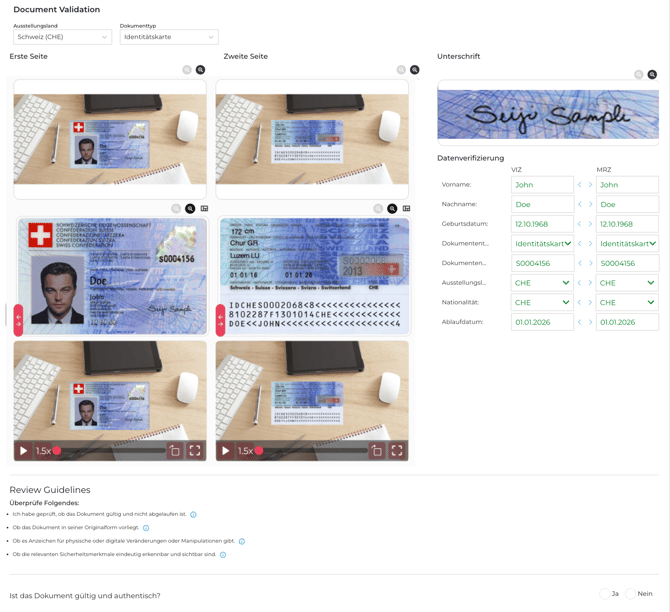Edit MRZ Vorname field John
670x612 pixels.
627,185
